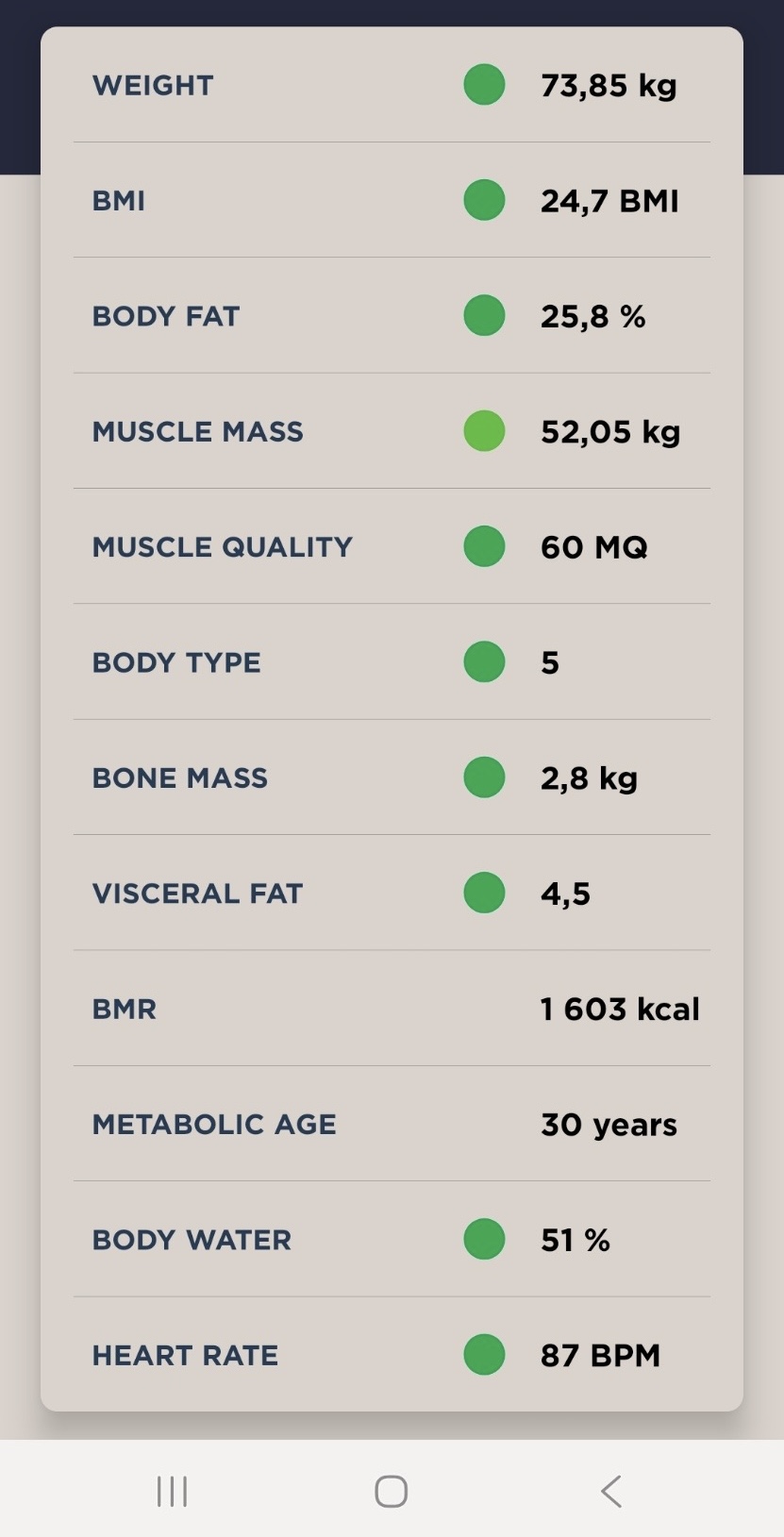784x1537 pixels.
Task: Tap the Bone Mass green dot
Action: pos(484,777)
